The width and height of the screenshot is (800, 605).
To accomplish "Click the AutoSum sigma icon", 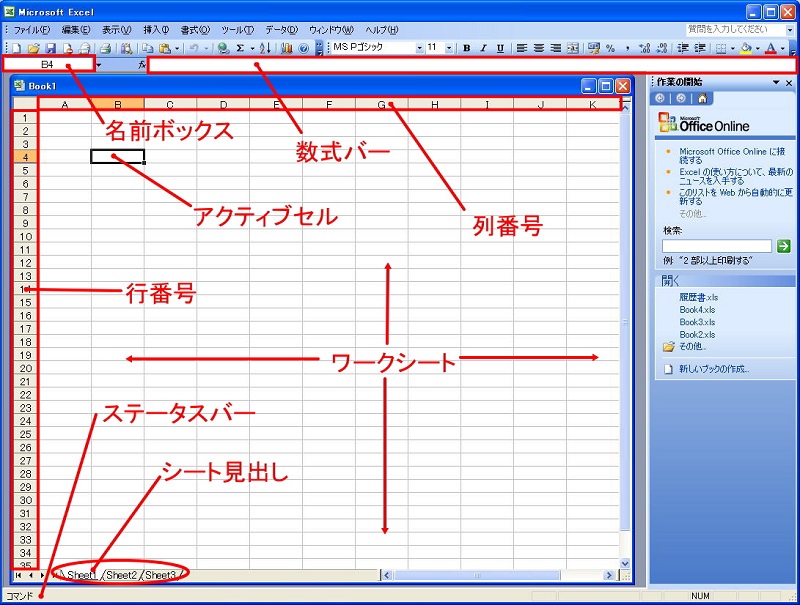I will (x=240, y=48).
